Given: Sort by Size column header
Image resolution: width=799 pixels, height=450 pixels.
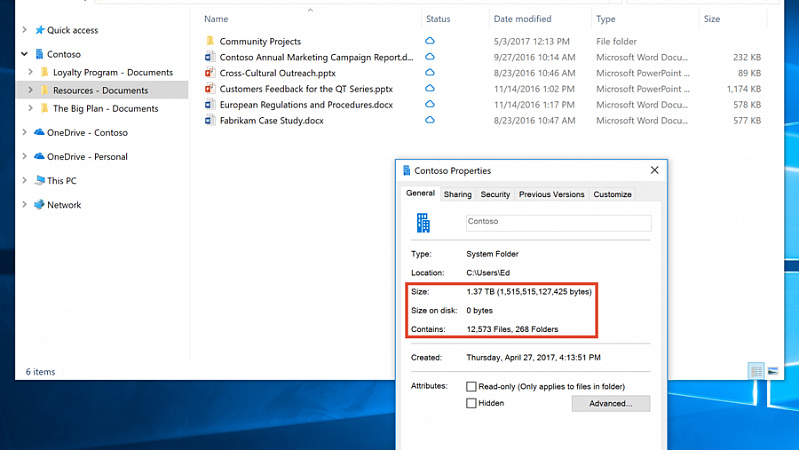Looking at the screenshot, I should click(x=712, y=19).
